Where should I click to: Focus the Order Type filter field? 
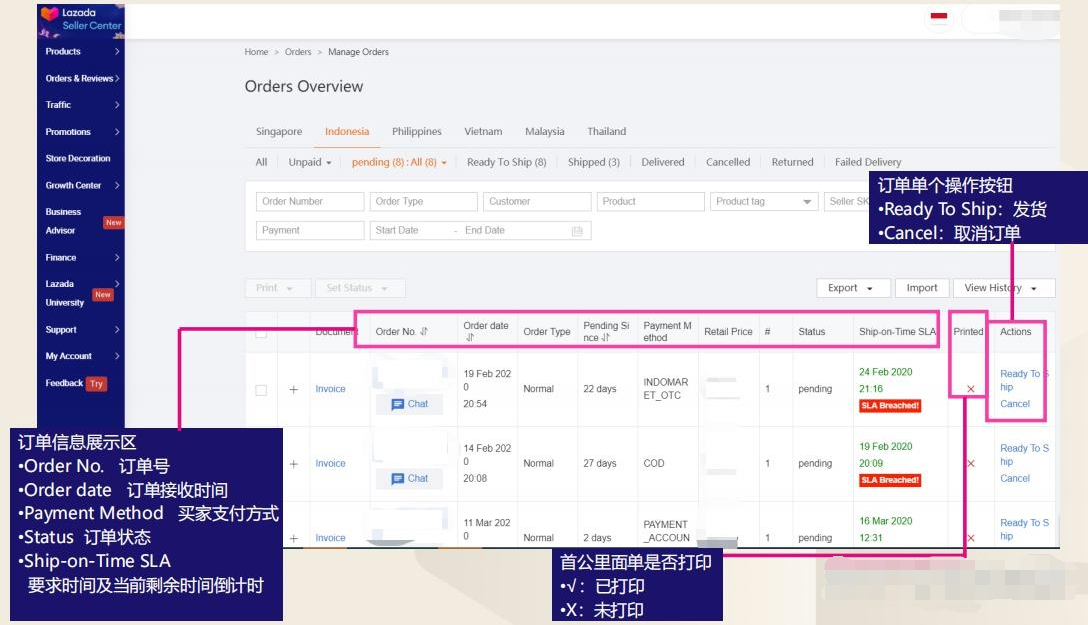[423, 202]
